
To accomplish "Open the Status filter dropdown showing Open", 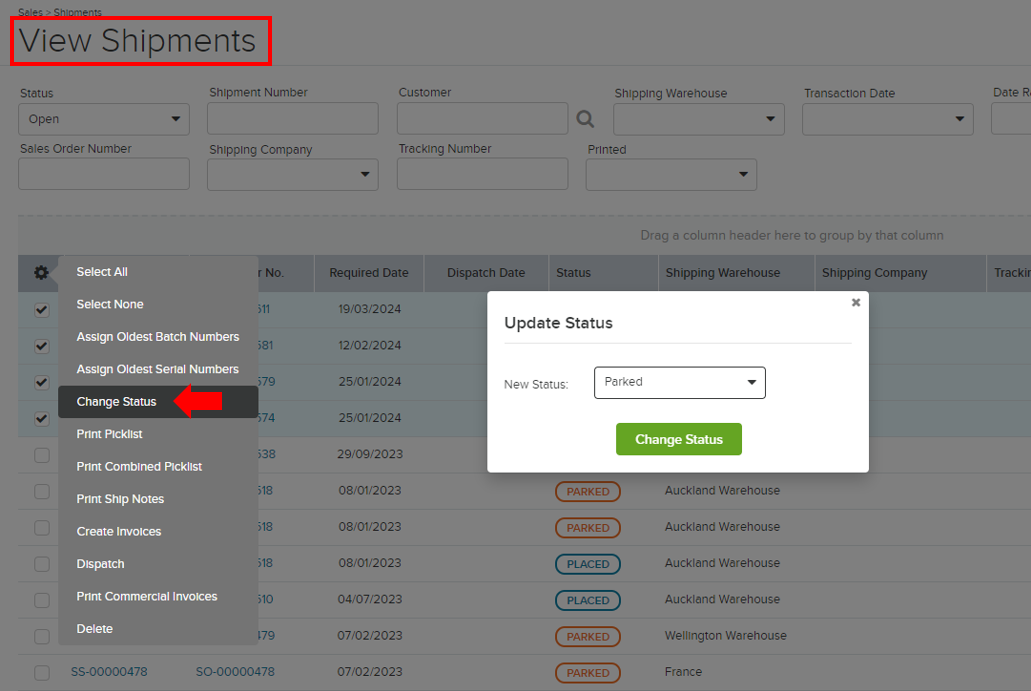I will (x=103, y=118).
